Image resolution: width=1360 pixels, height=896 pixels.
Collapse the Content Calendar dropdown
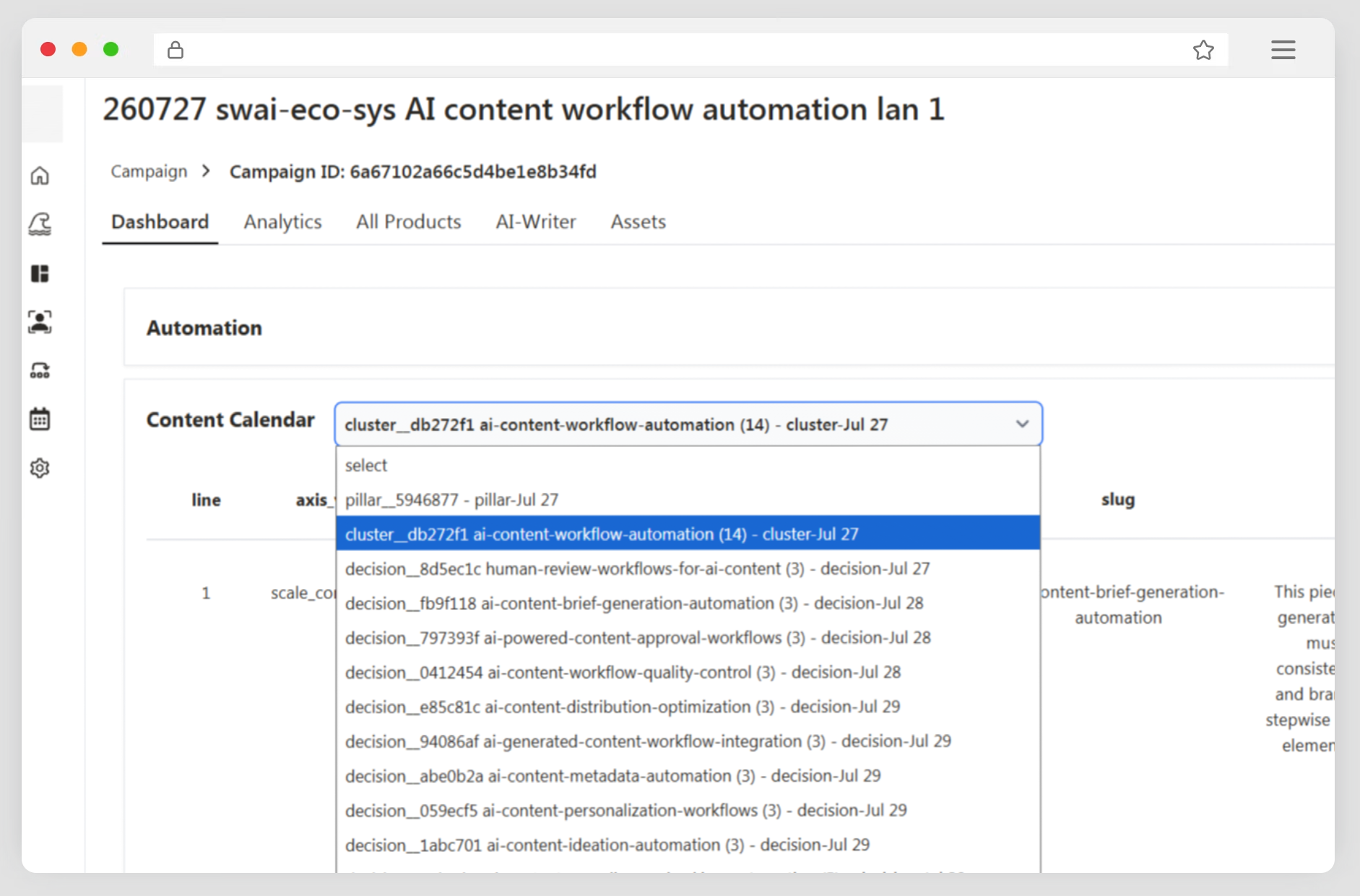tap(688, 424)
